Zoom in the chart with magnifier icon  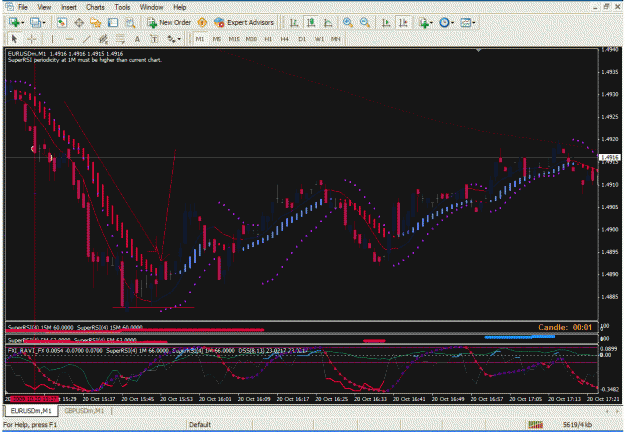[348, 23]
